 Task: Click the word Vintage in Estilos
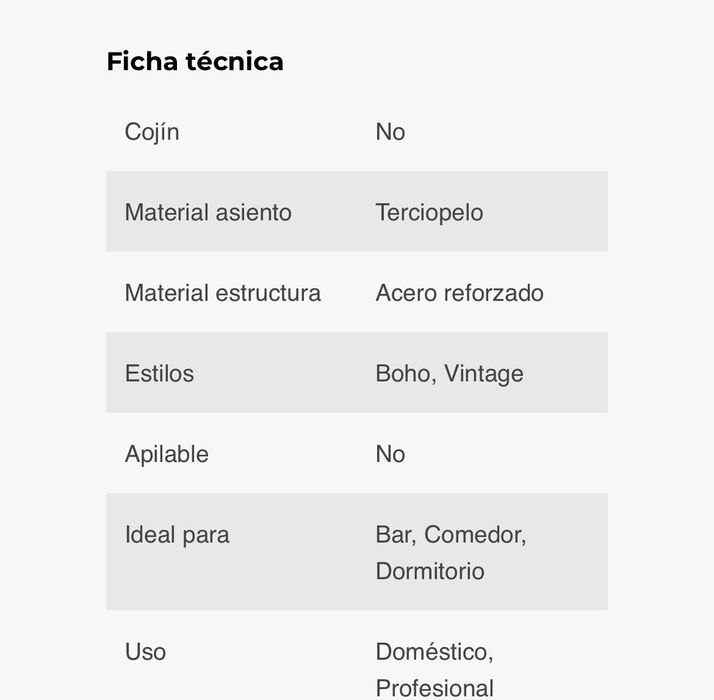tap(484, 373)
